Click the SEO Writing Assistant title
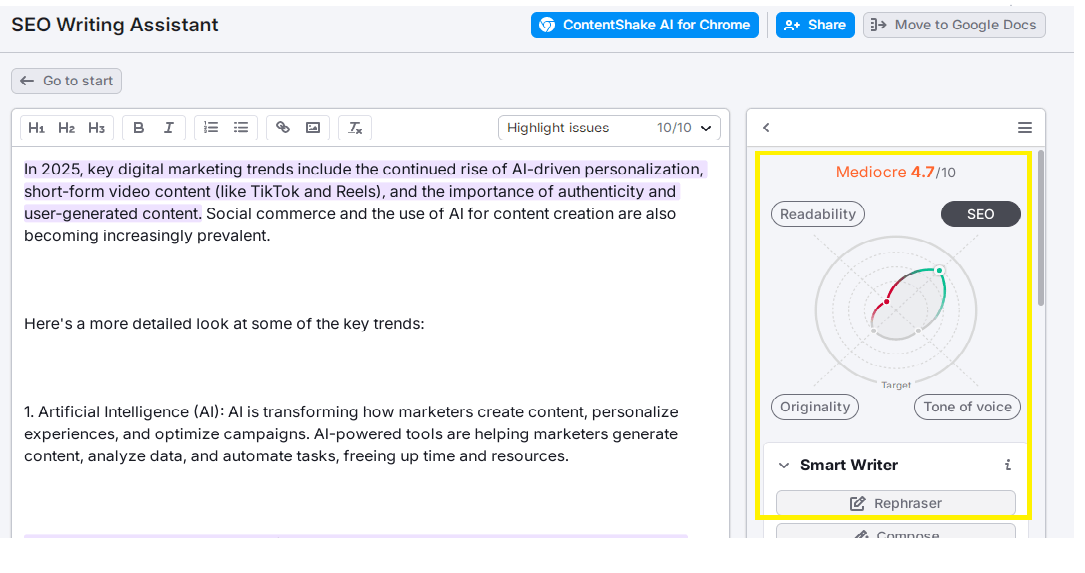The image size is (1085, 573). pos(115,25)
